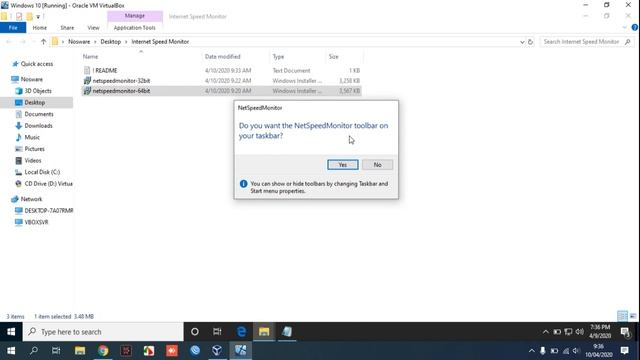Viewport: 640px width, 360px height.
Task: Open VirtualBox cube icon in host taskbar
Action: coord(217,350)
